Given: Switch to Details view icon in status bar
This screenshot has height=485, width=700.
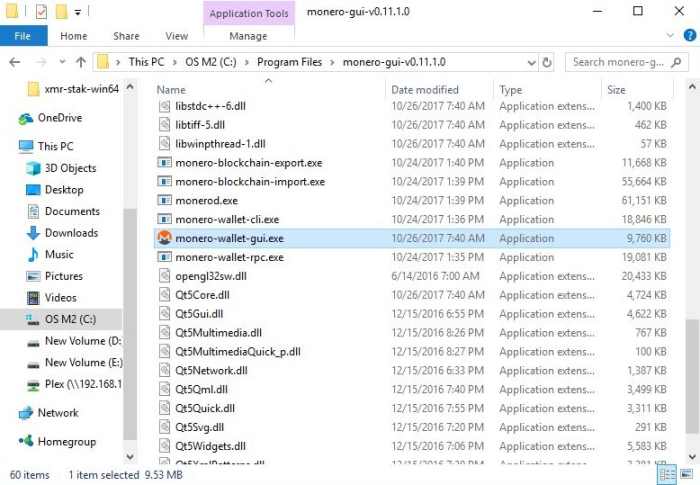Looking at the screenshot, I should click(667, 475).
